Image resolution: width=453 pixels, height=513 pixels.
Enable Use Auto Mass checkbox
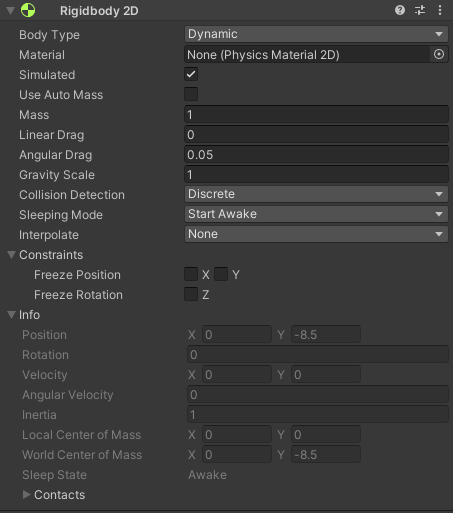(x=191, y=94)
